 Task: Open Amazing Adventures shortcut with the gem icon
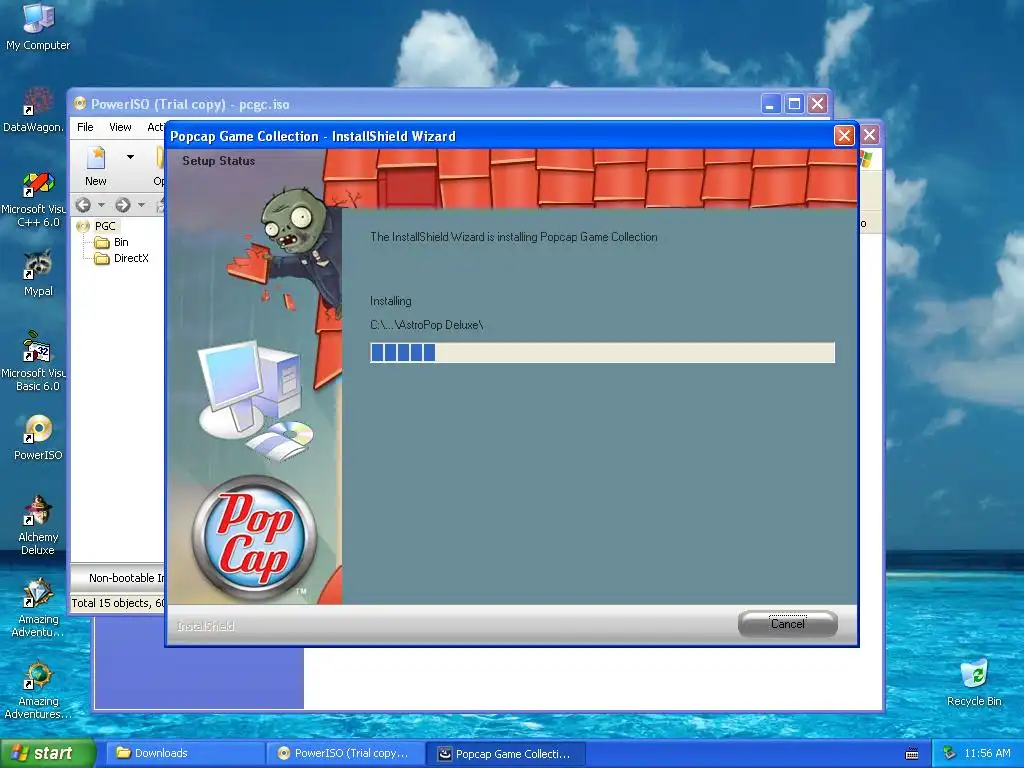[x=38, y=607]
